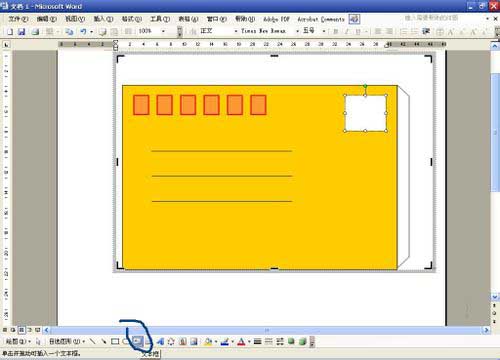Toggle Bold formatting

click(x=336, y=31)
